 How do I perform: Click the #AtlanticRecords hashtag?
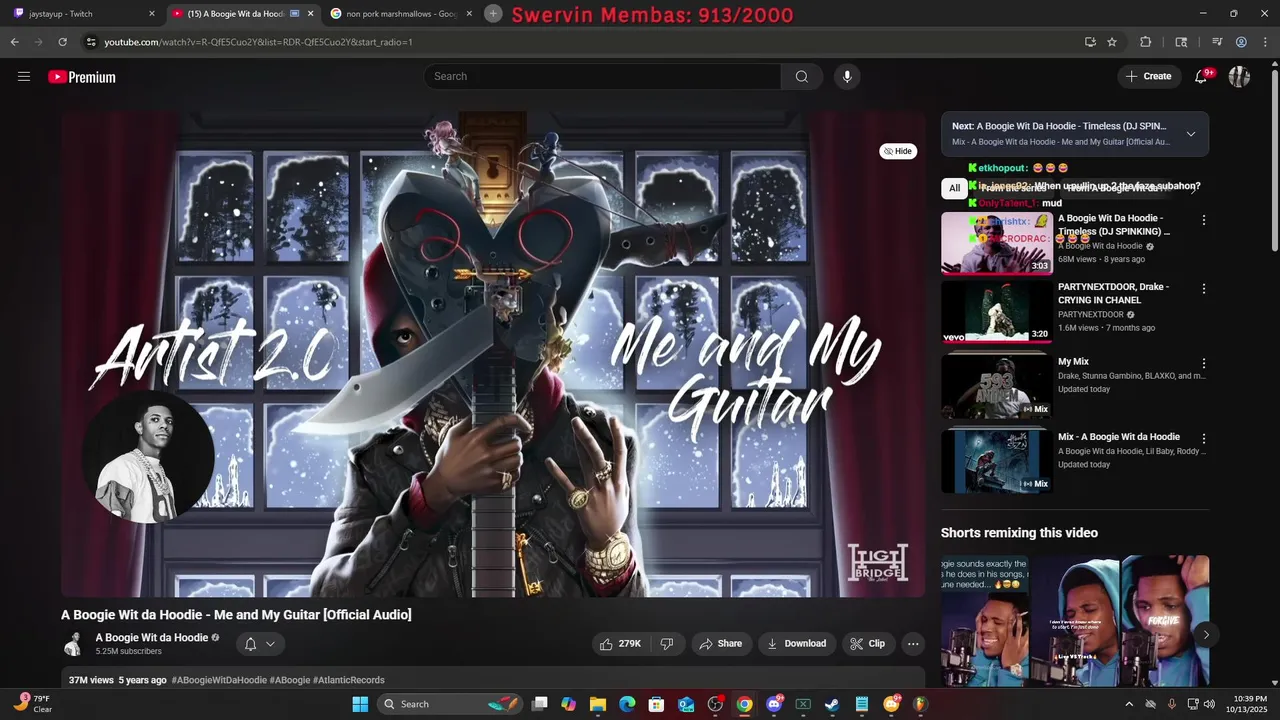[349, 680]
